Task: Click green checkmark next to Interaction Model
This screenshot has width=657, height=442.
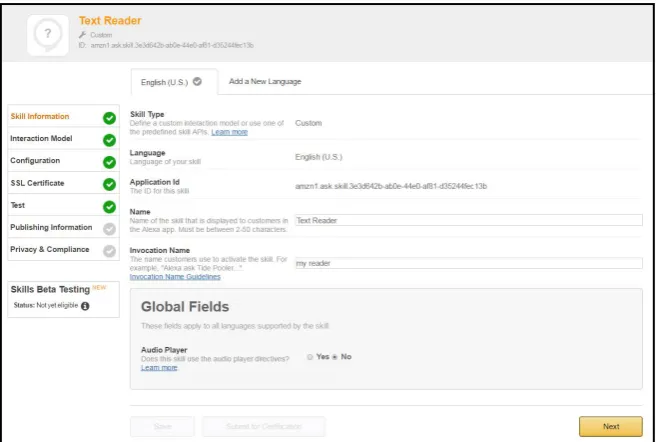Action: 109,140
